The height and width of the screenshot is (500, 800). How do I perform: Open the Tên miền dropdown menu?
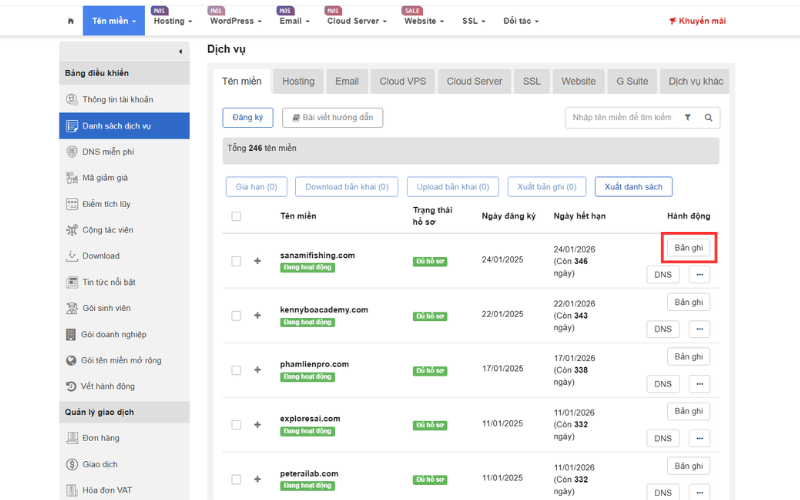point(114,21)
